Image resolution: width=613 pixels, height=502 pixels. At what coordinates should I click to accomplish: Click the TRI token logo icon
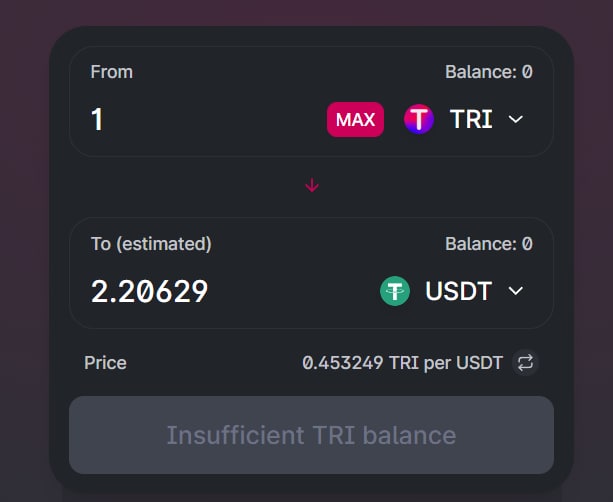(x=419, y=119)
